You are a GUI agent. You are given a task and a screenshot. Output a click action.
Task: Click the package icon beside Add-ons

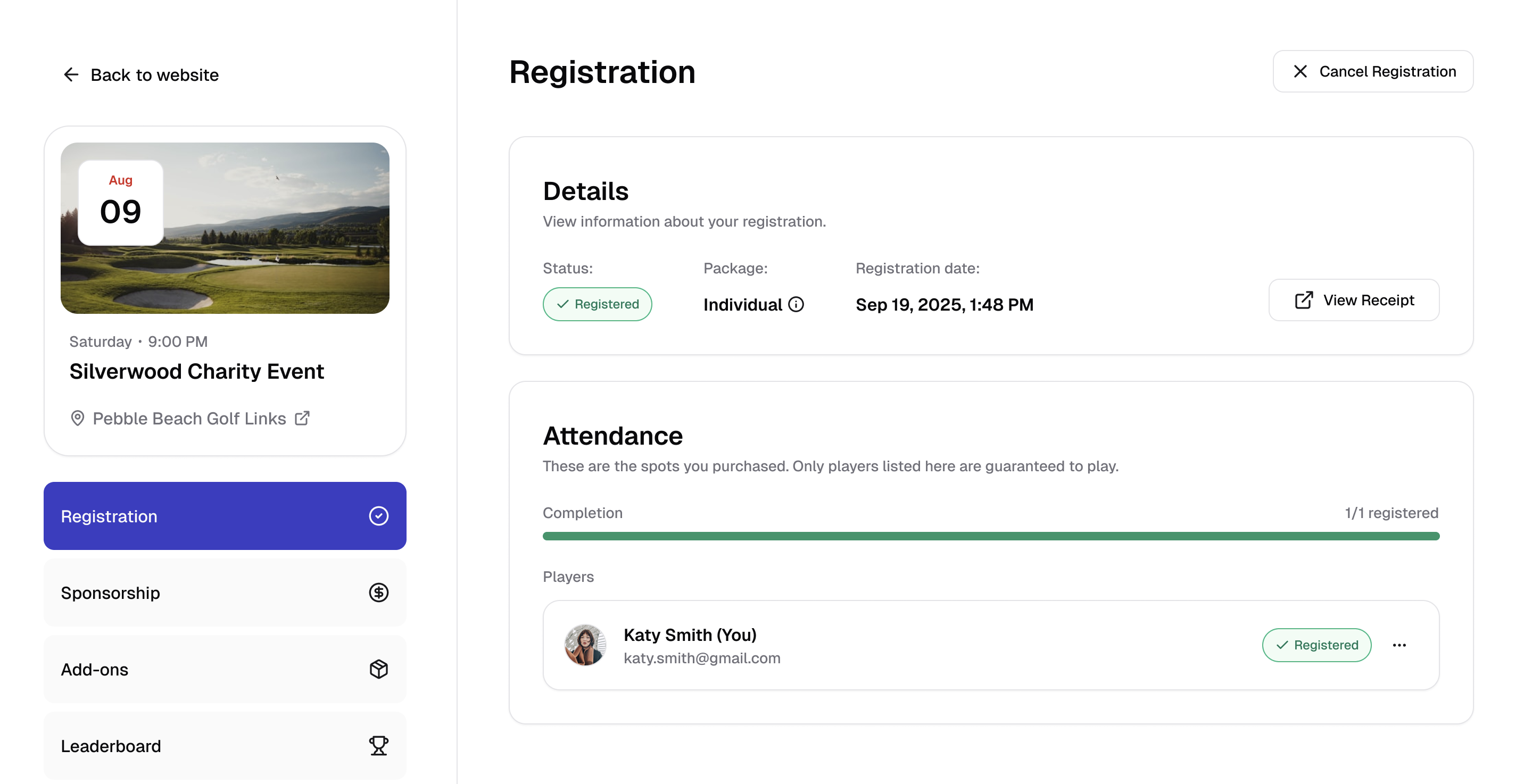pyautogui.click(x=378, y=669)
